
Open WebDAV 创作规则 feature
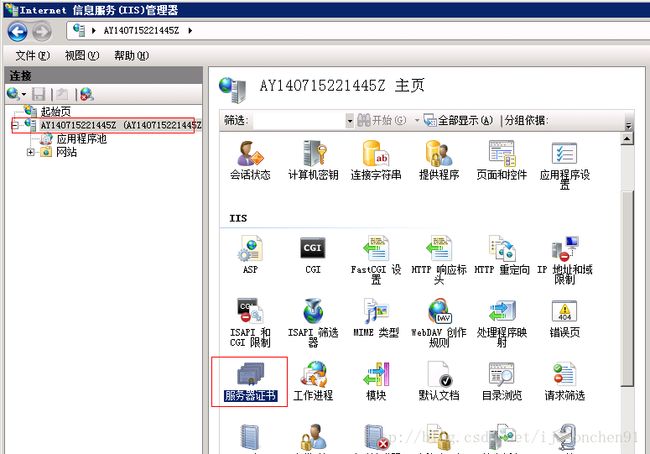tap(439, 323)
